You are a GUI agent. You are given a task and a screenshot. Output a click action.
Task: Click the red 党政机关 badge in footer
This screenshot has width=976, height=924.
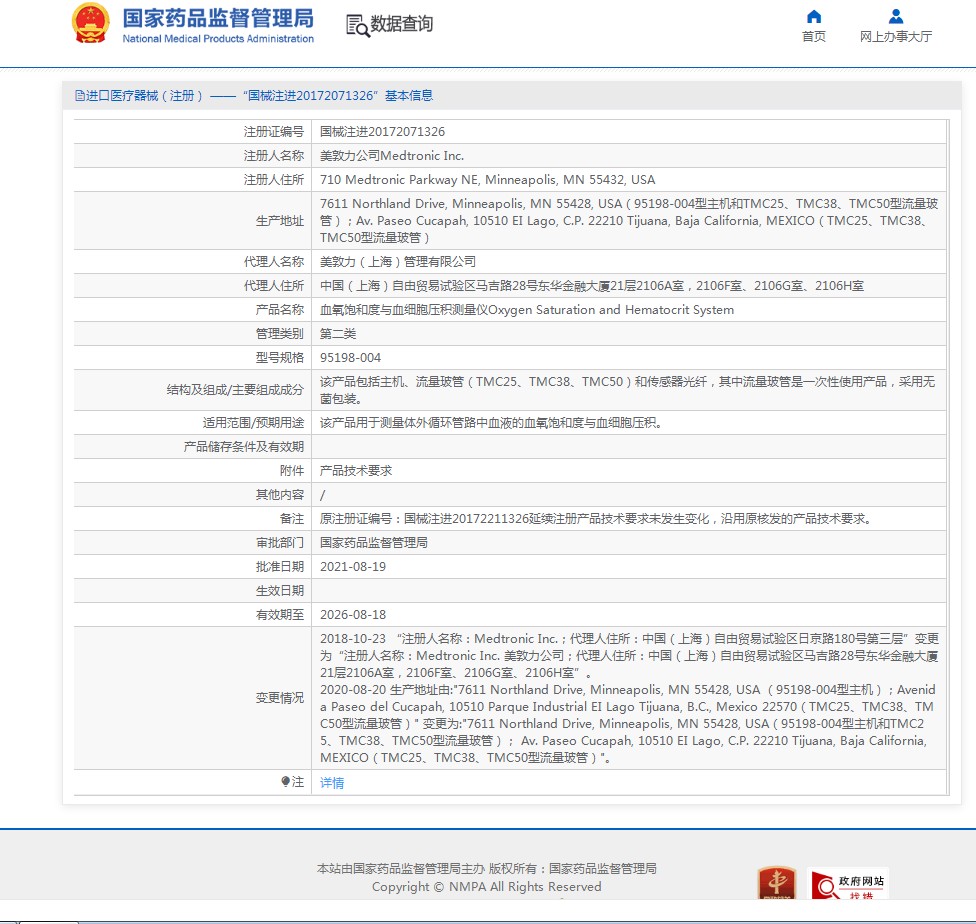tap(776, 883)
